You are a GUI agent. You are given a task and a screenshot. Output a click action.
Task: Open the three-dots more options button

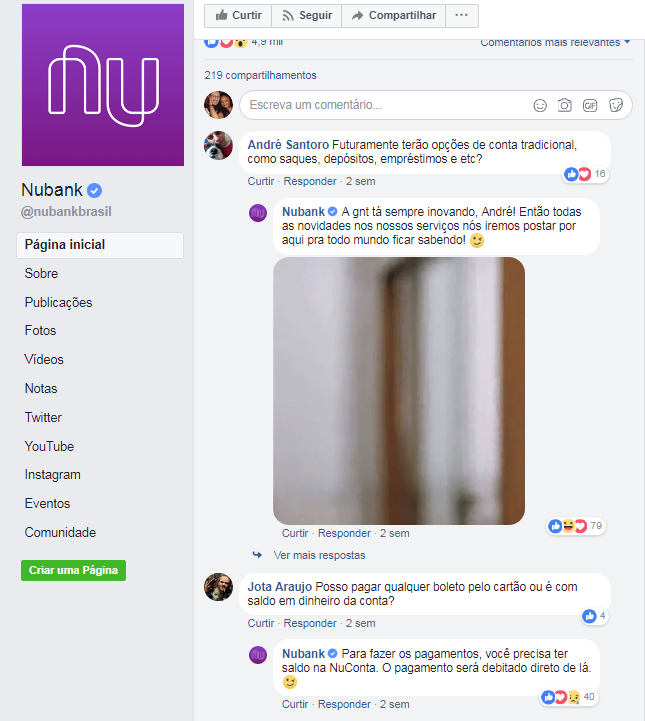[462, 16]
